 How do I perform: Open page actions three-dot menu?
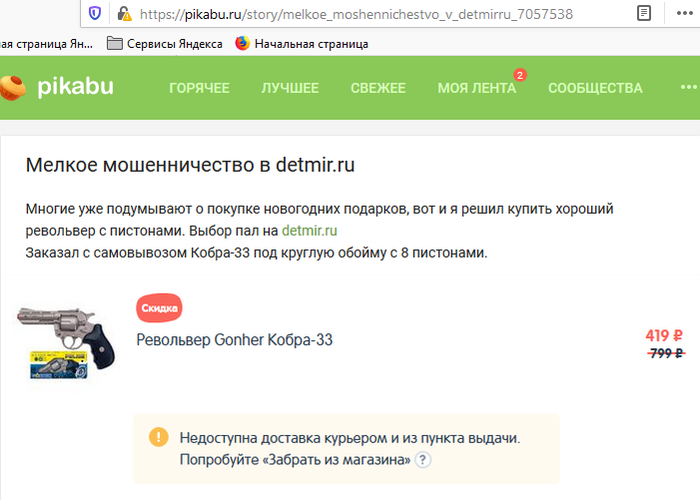click(x=685, y=14)
